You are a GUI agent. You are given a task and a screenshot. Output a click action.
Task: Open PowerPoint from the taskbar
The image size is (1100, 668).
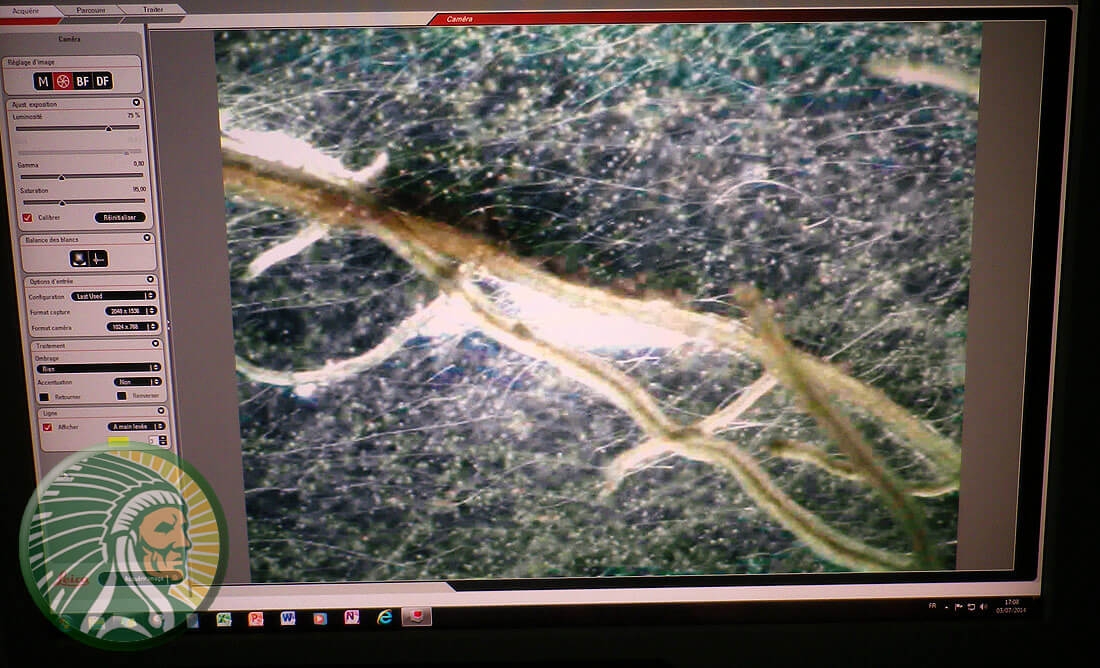coord(256,619)
